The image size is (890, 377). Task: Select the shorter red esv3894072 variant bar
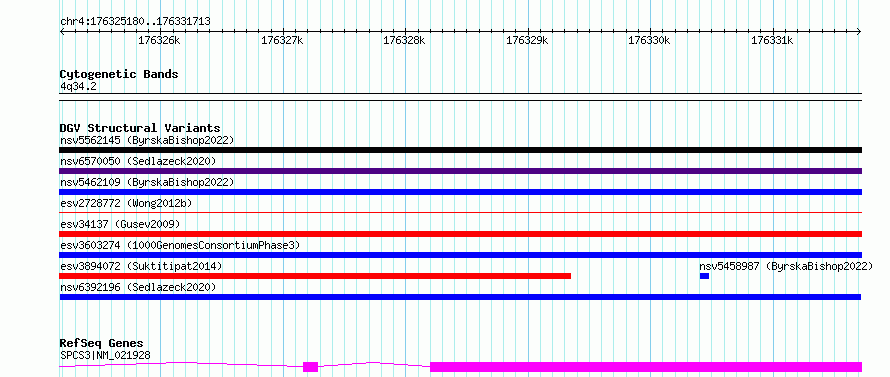coord(315,276)
